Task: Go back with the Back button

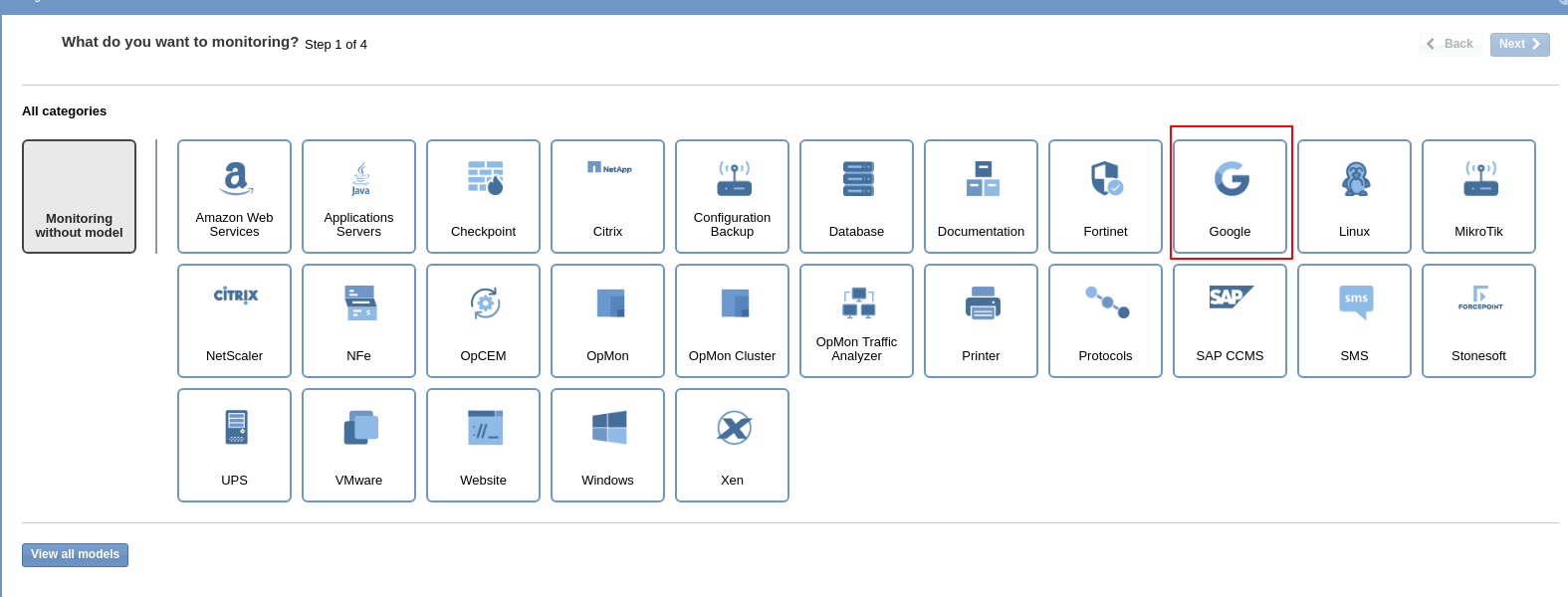Action: point(1451,44)
